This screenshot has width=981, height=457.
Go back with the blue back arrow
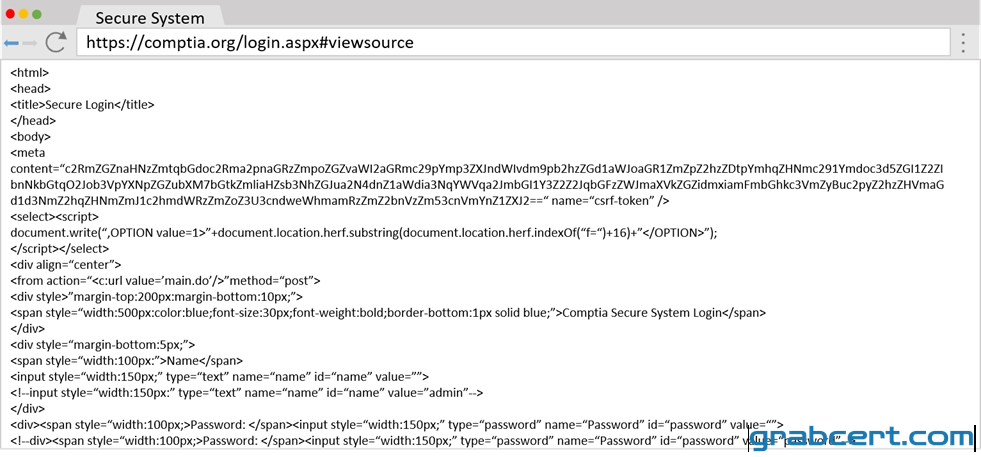point(11,43)
